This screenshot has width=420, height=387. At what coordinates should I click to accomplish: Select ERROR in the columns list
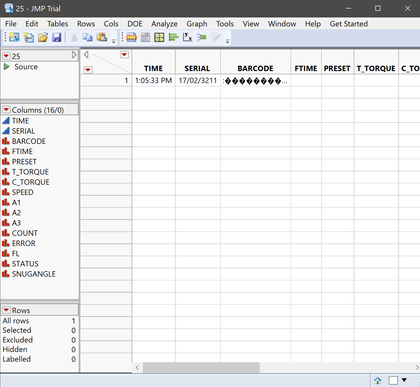click(x=24, y=243)
